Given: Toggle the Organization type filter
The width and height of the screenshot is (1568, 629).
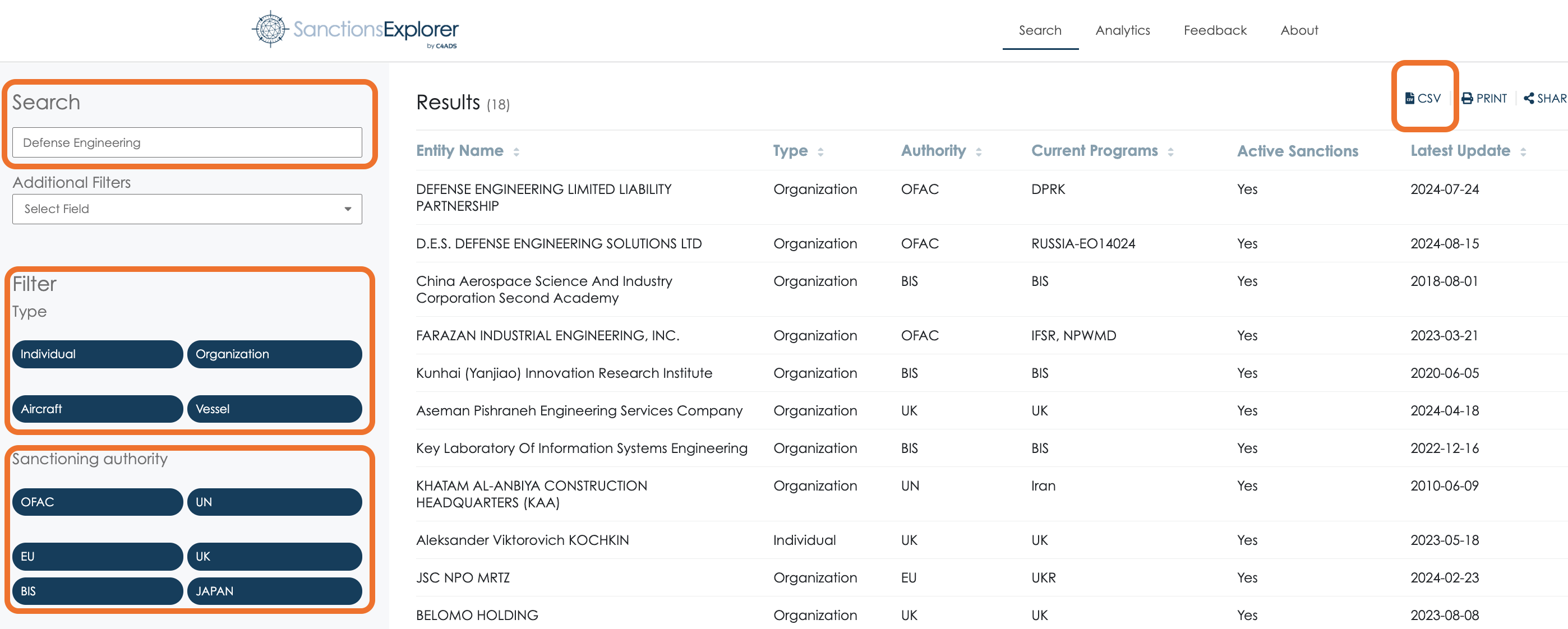Looking at the screenshot, I should click(275, 354).
